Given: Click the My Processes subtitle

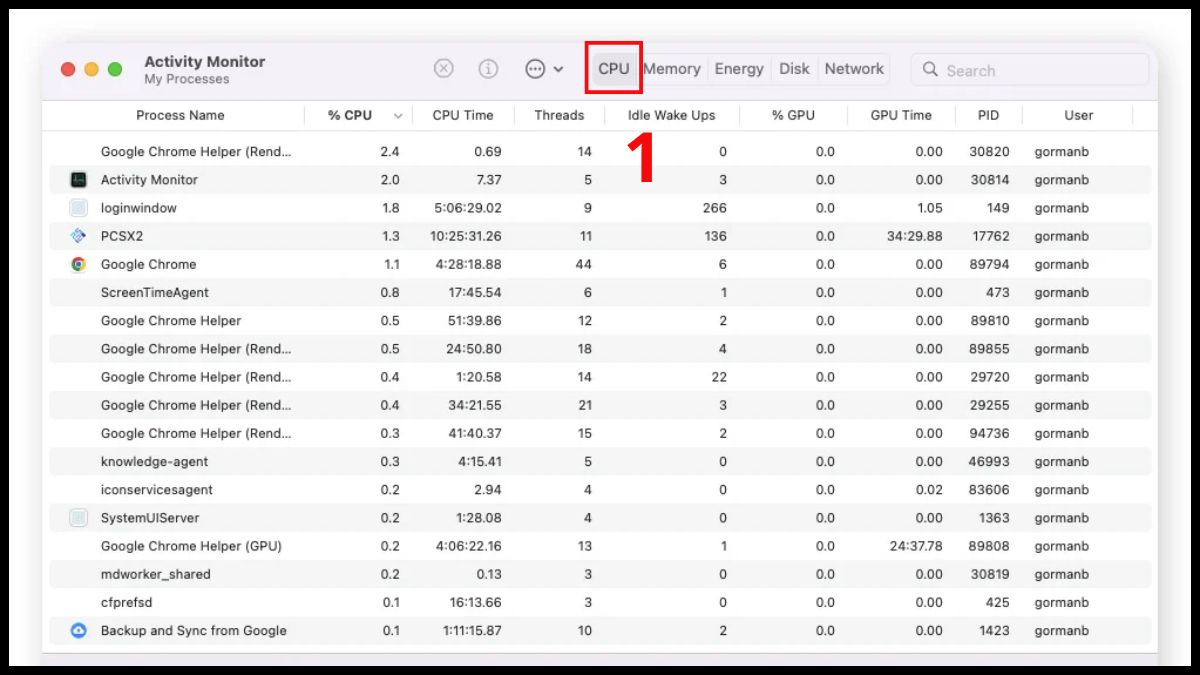Looking at the screenshot, I should pyautogui.click(x=187, y=79).
